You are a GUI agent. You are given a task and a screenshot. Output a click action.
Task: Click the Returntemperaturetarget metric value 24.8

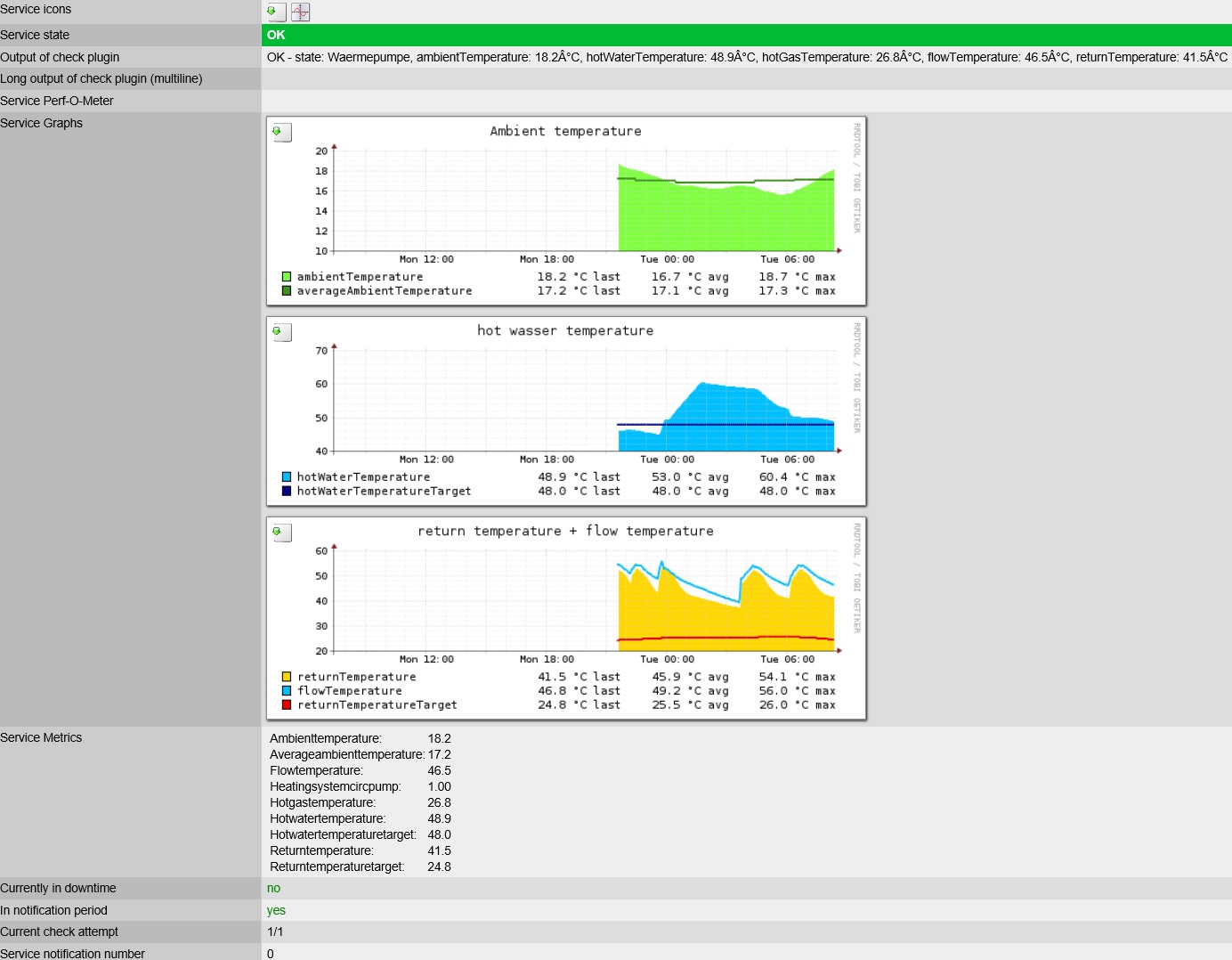[439, 866]
